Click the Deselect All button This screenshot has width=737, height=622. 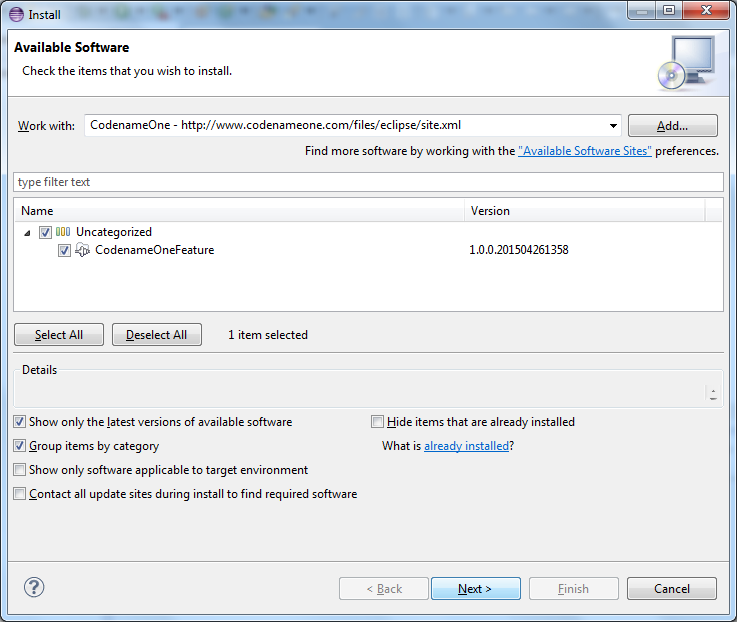(x=157, y=335)
